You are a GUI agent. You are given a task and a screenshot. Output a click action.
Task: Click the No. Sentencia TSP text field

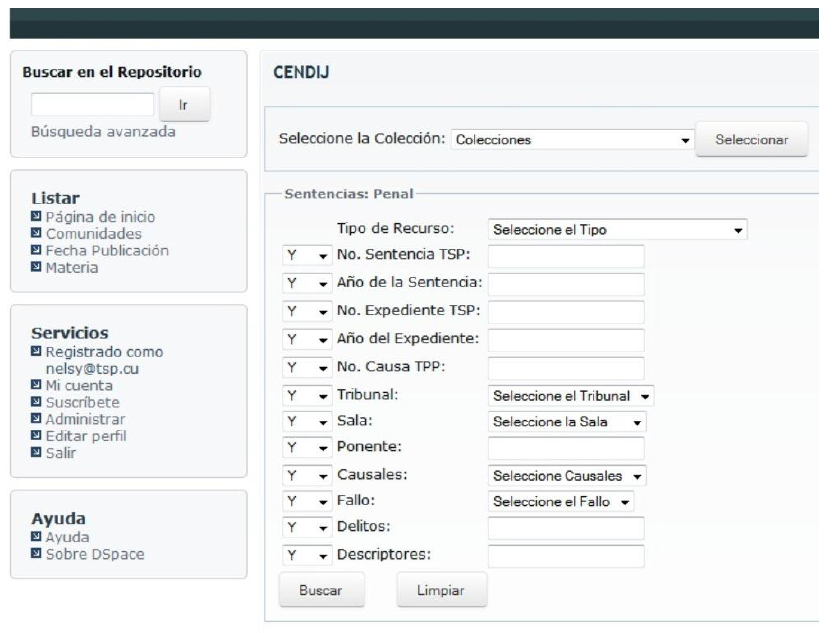click(x=566, y=257)
